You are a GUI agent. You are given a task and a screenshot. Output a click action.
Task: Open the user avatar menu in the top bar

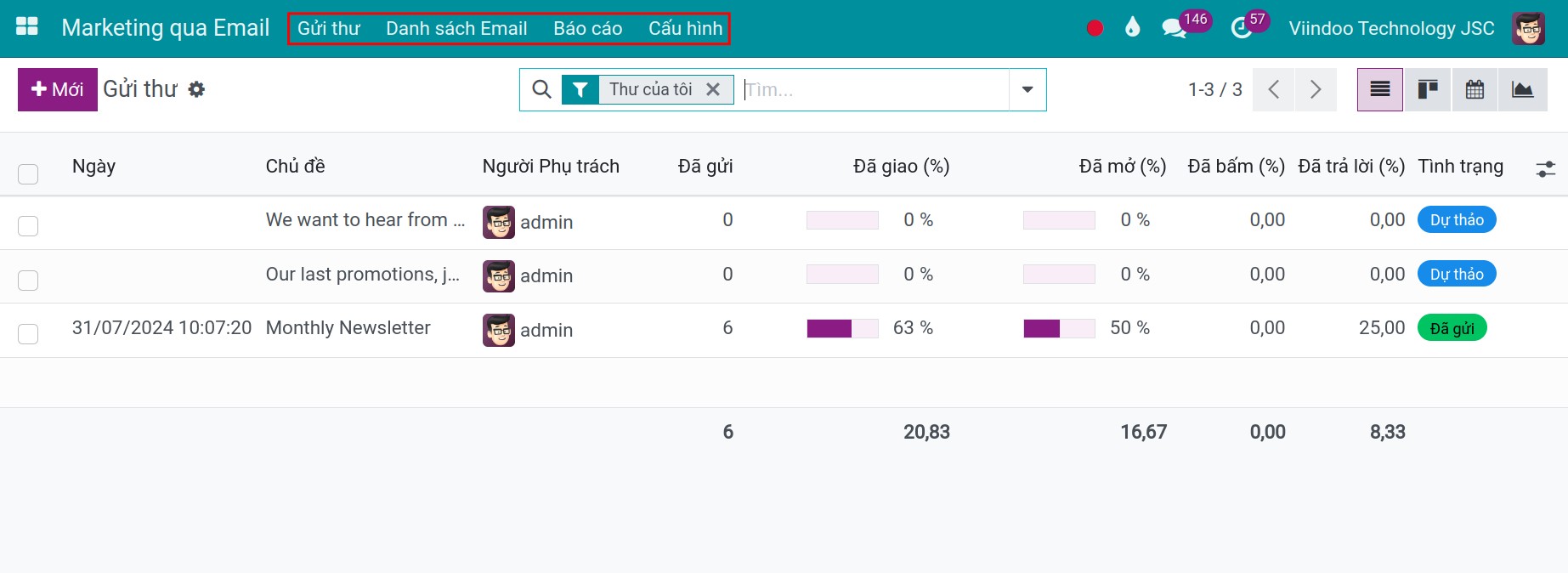(x=1528, y=28)
